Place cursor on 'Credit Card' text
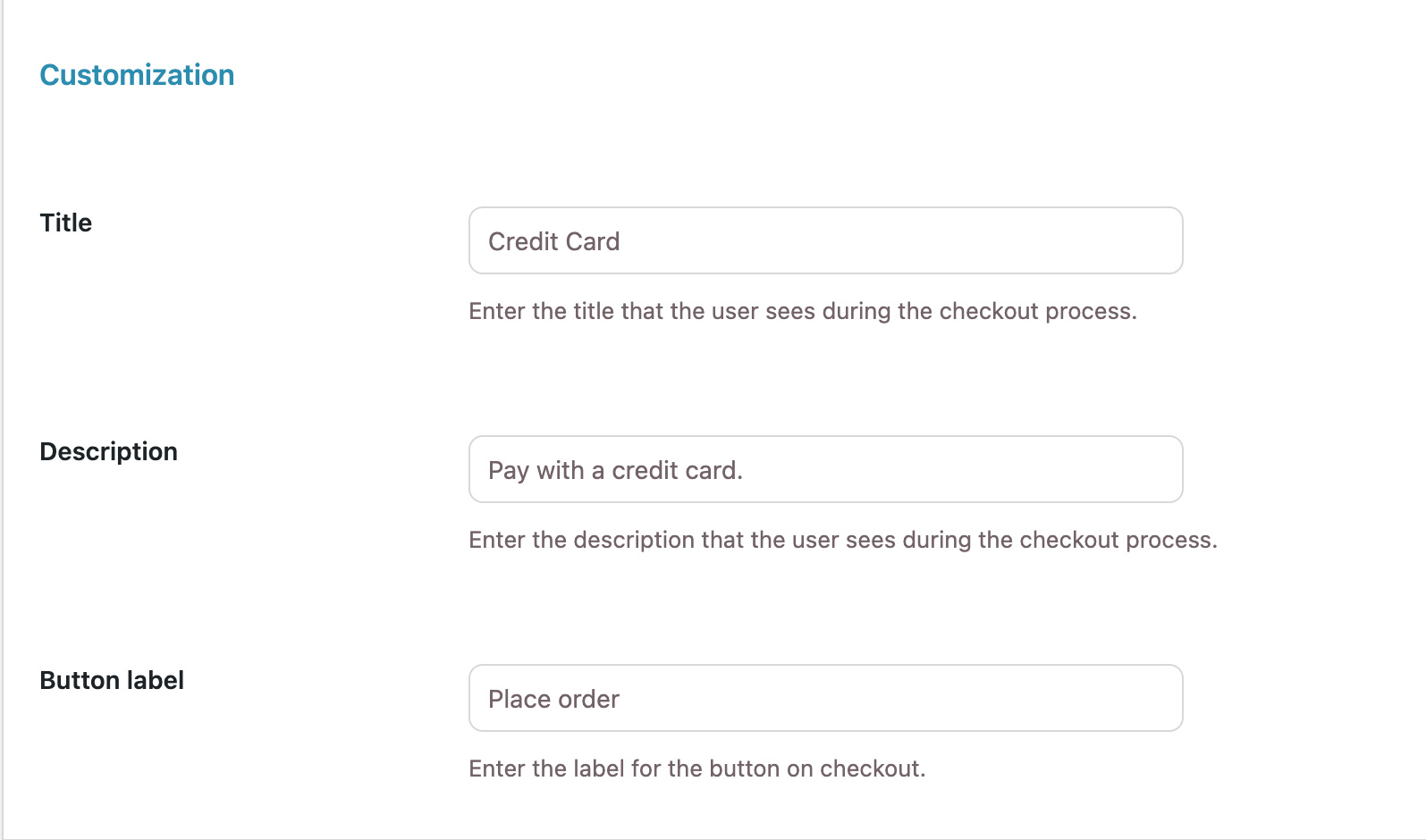Viewport: 1426px width, 840px height. [x=553, y=241]
